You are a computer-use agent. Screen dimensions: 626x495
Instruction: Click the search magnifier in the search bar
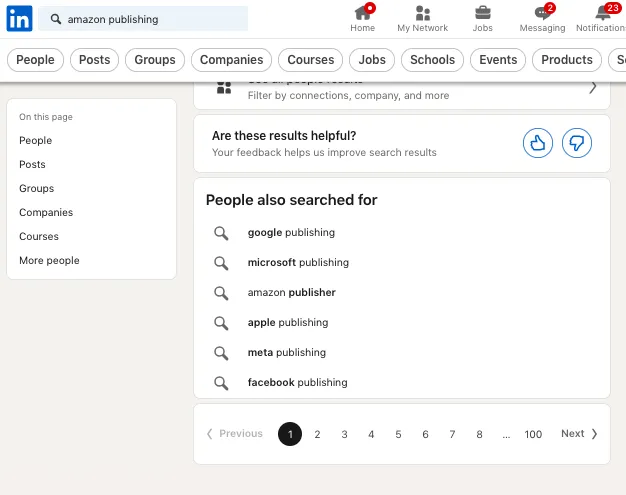tap(56, 19)
